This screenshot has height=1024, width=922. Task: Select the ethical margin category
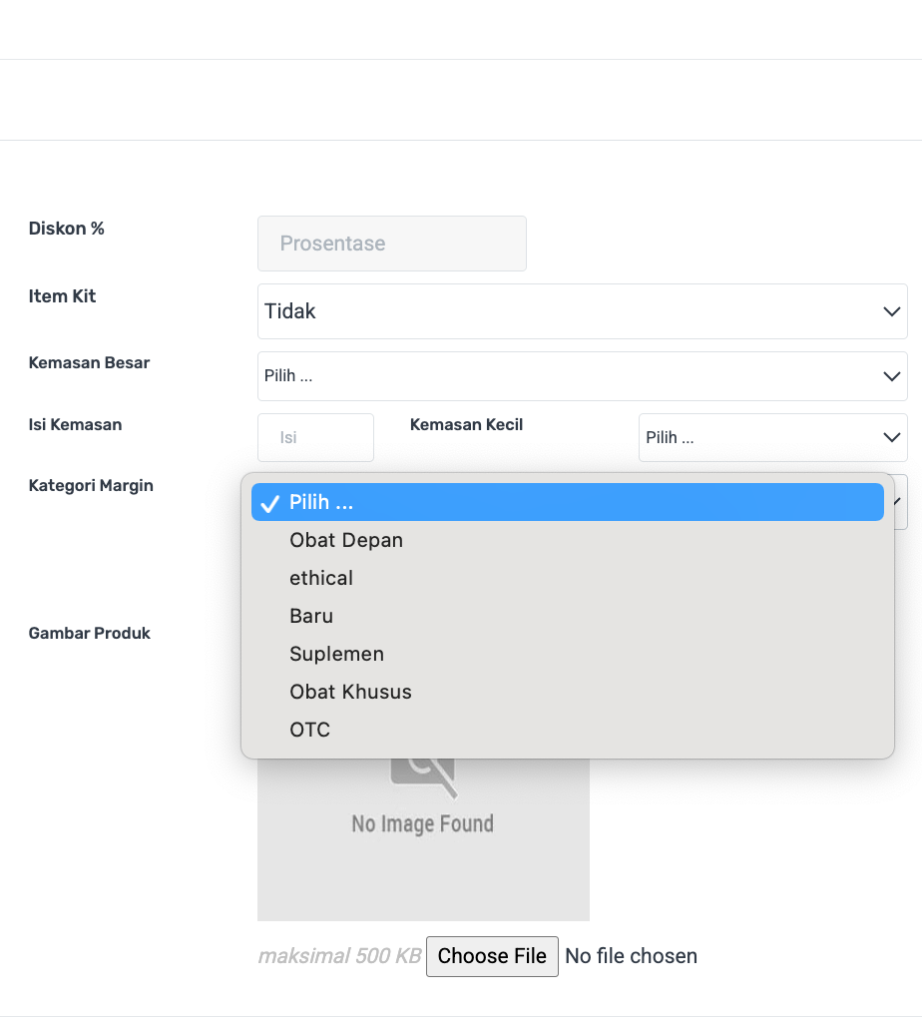click(x=321, y=578)
